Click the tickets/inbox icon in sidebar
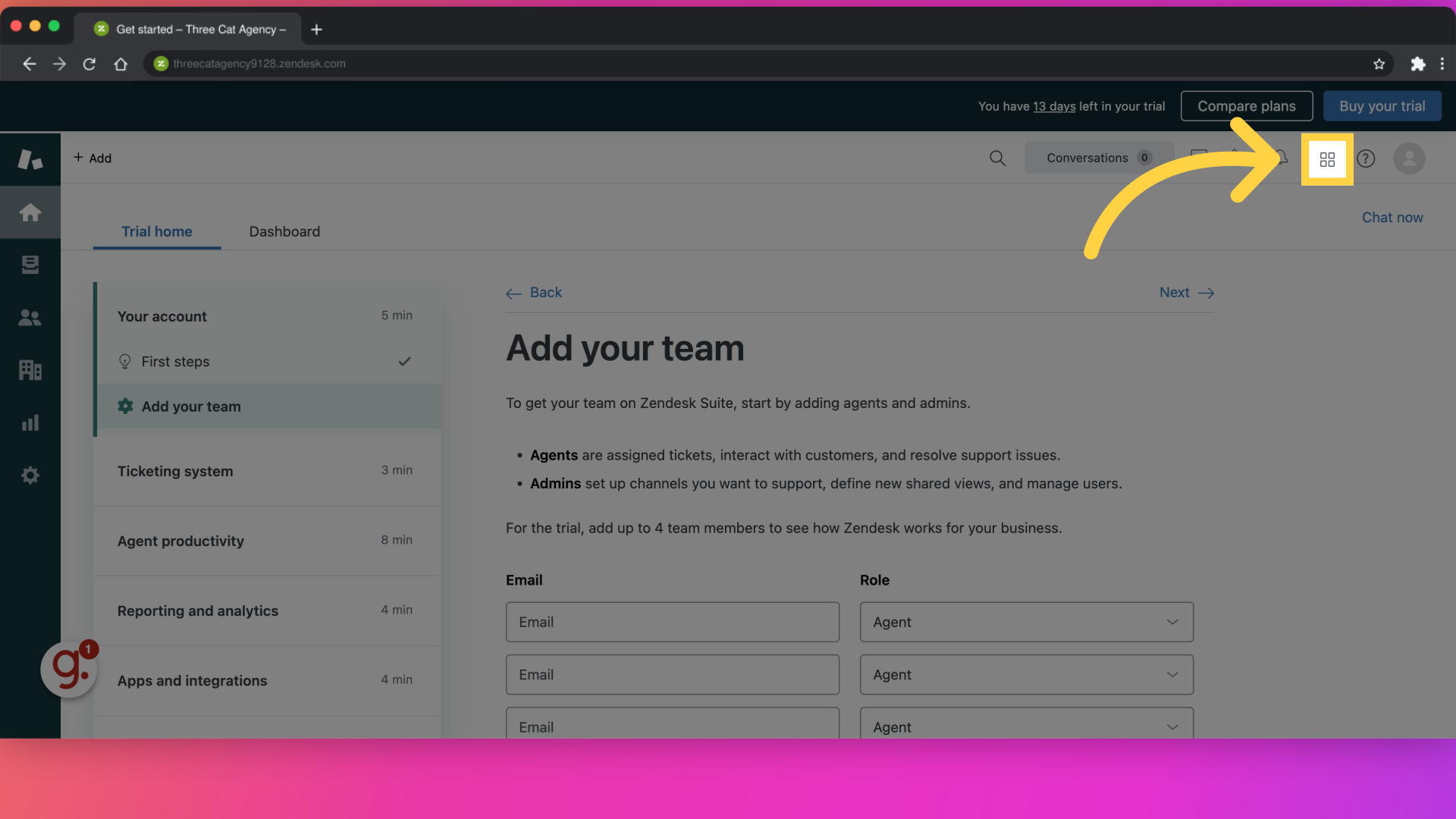Screen dimensions: 1456x819 (30, 265)
